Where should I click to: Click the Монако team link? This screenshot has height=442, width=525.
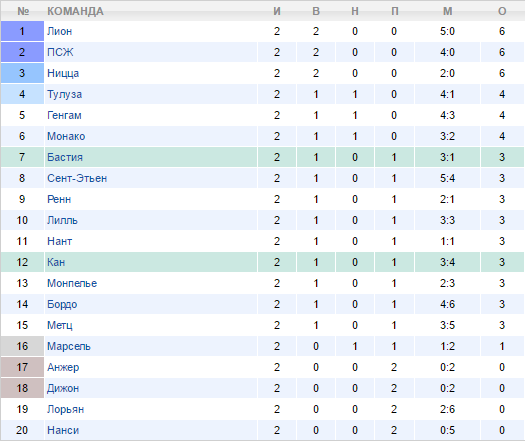(x=66, y=136)
